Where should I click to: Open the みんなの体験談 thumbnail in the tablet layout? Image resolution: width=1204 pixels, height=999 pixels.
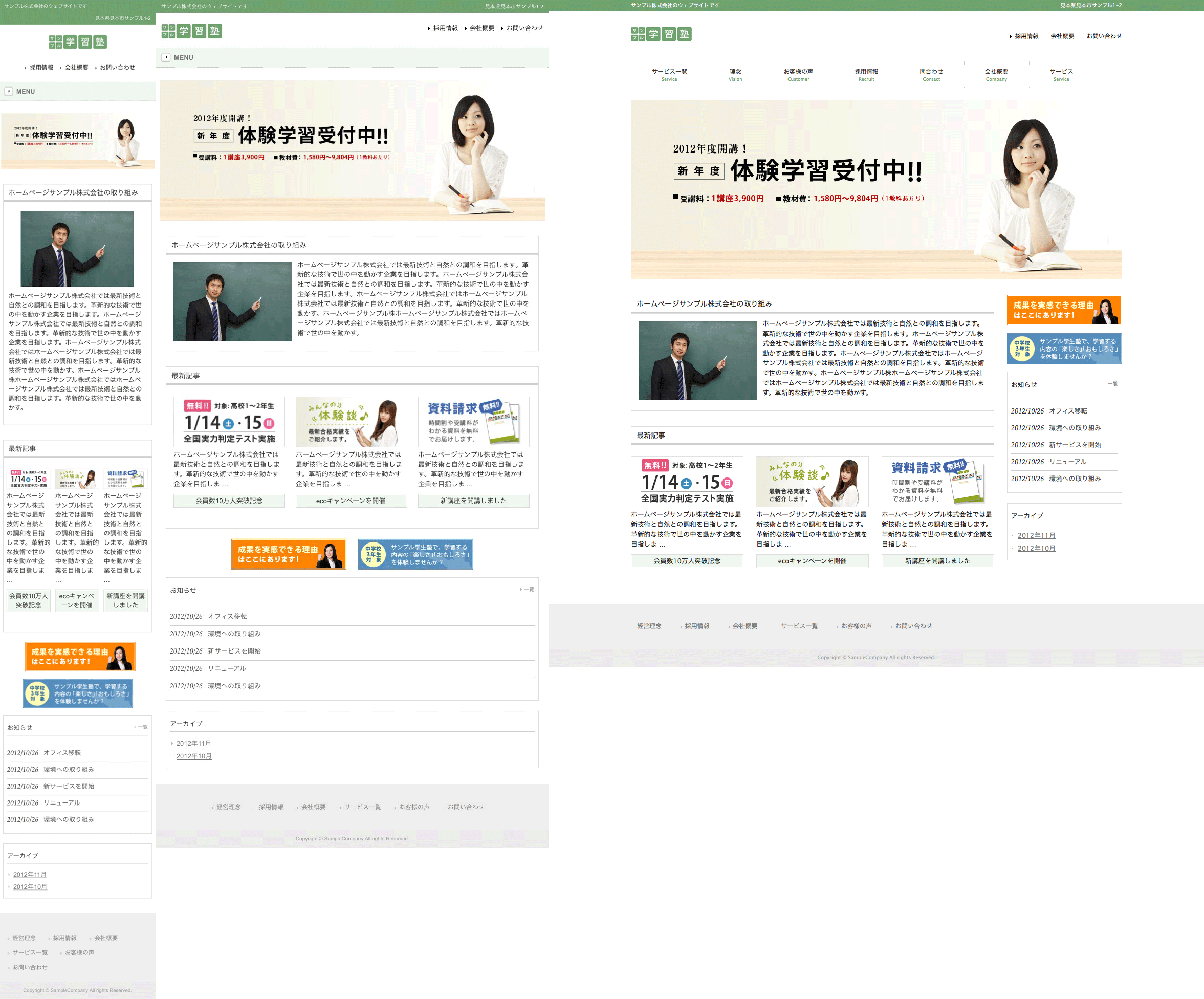click(x=351, y=422)
